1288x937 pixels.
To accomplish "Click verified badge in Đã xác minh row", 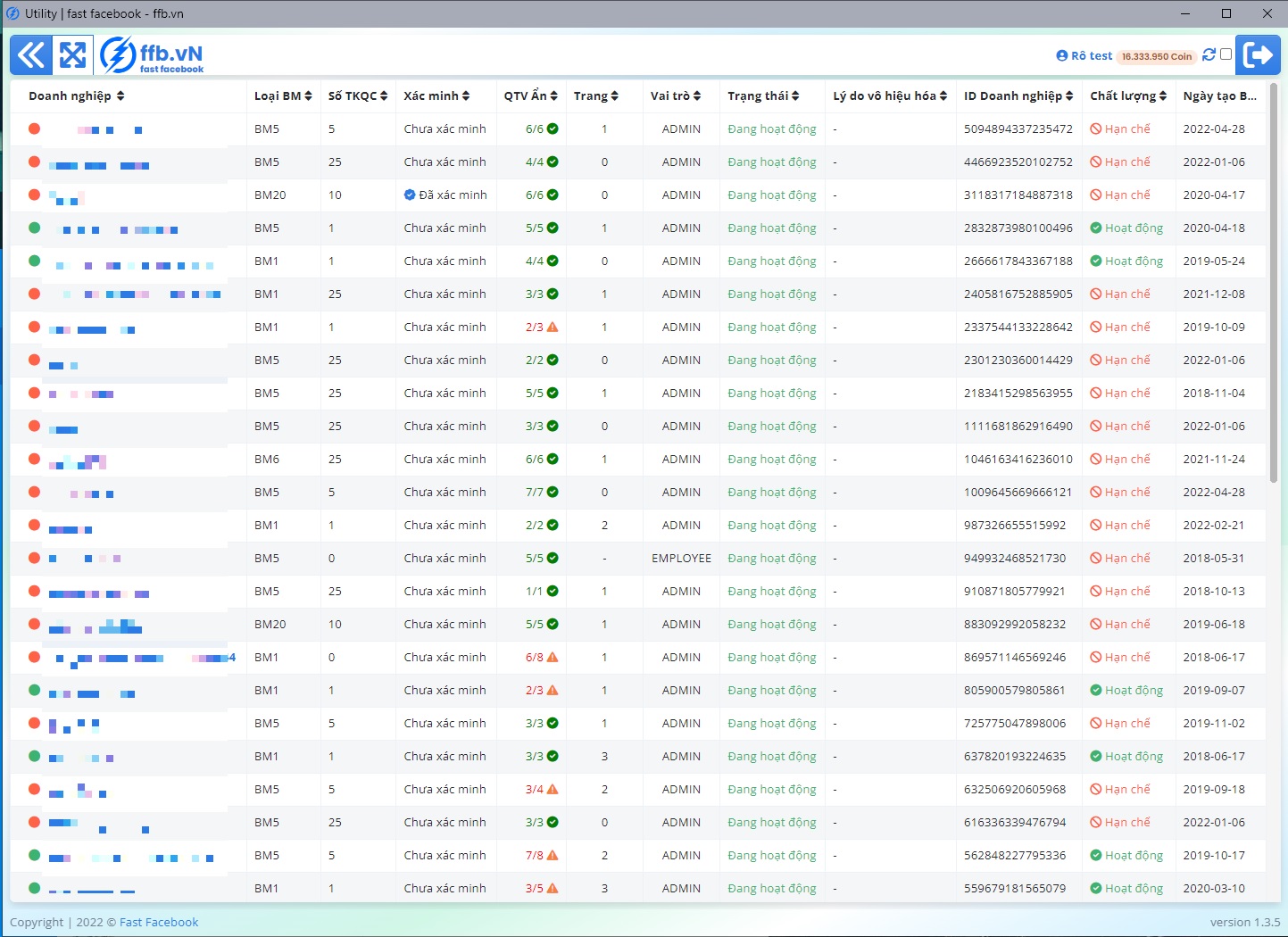I will [410, 195].
